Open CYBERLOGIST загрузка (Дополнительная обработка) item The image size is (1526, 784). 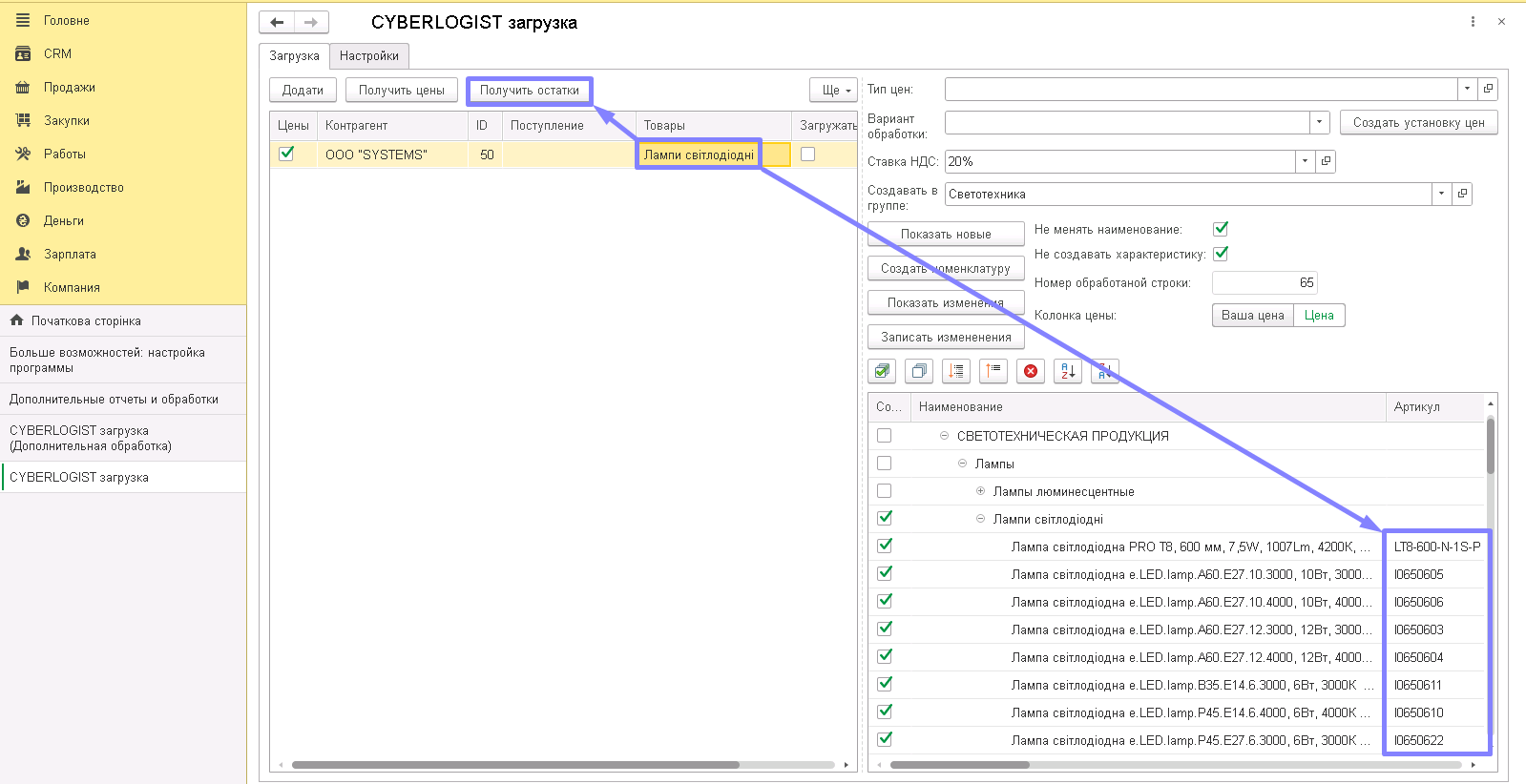click(123, 438)
